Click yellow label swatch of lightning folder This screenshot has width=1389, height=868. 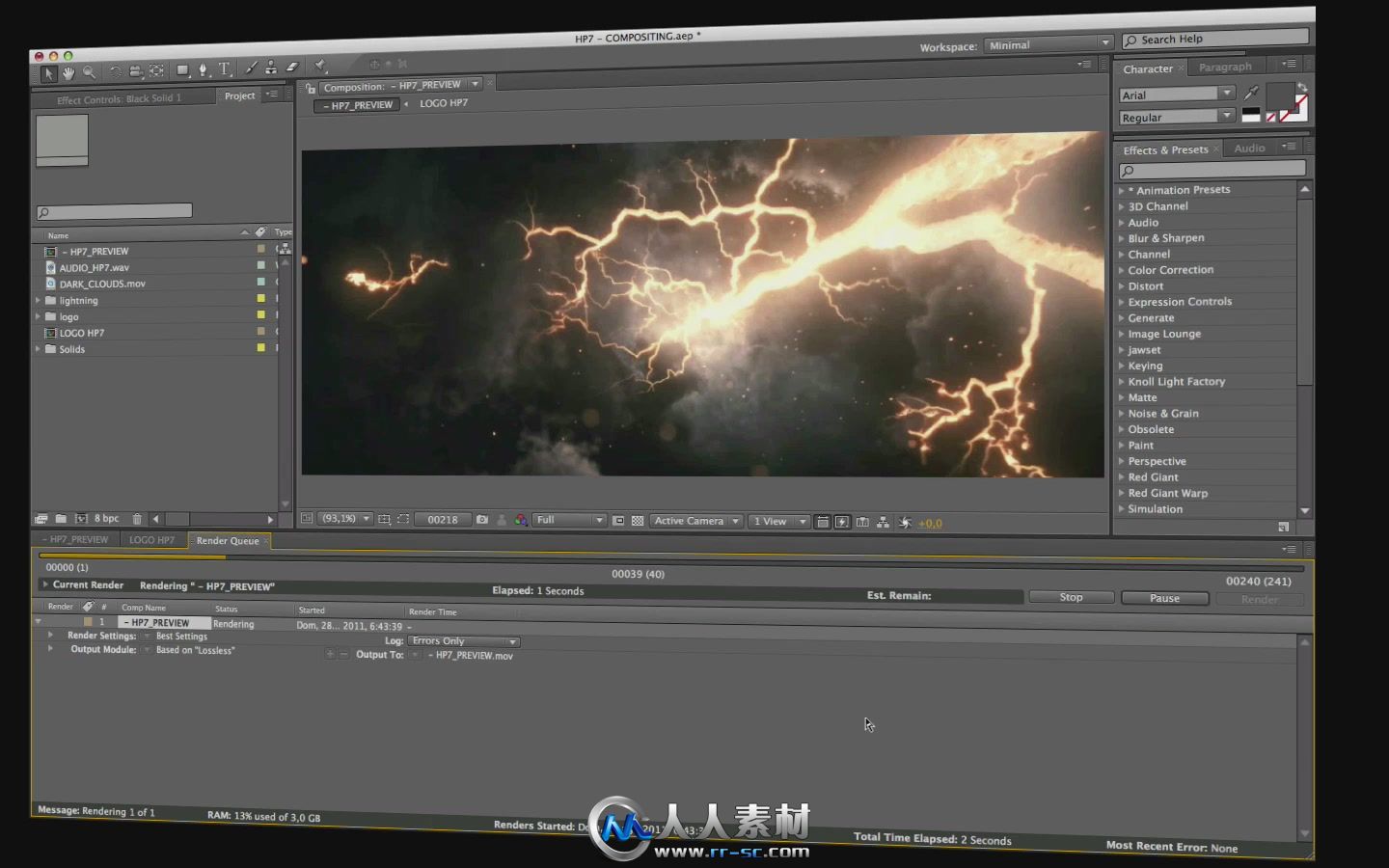(260, 298)
